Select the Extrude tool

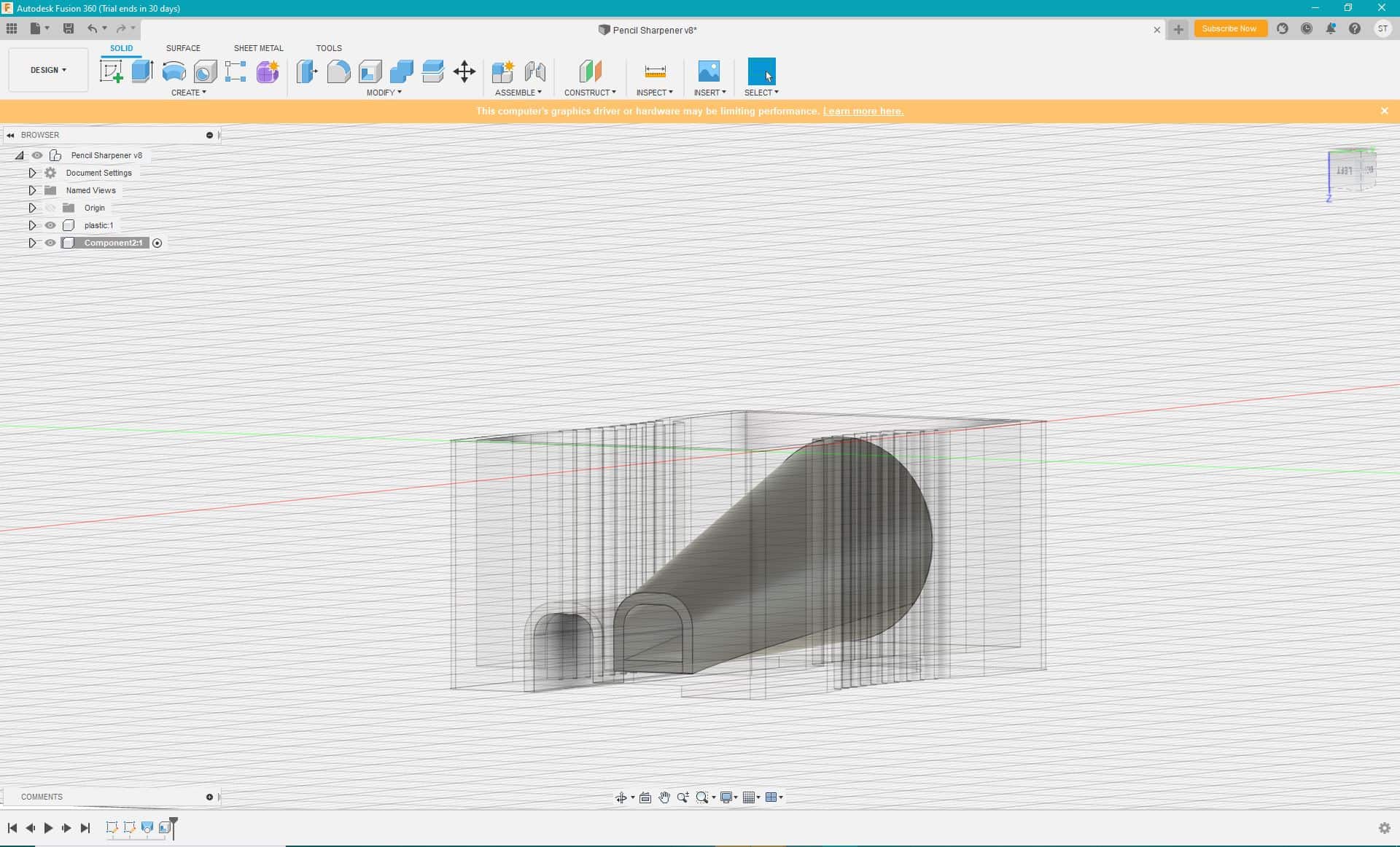pyautogui.click(x=142, y=71)
